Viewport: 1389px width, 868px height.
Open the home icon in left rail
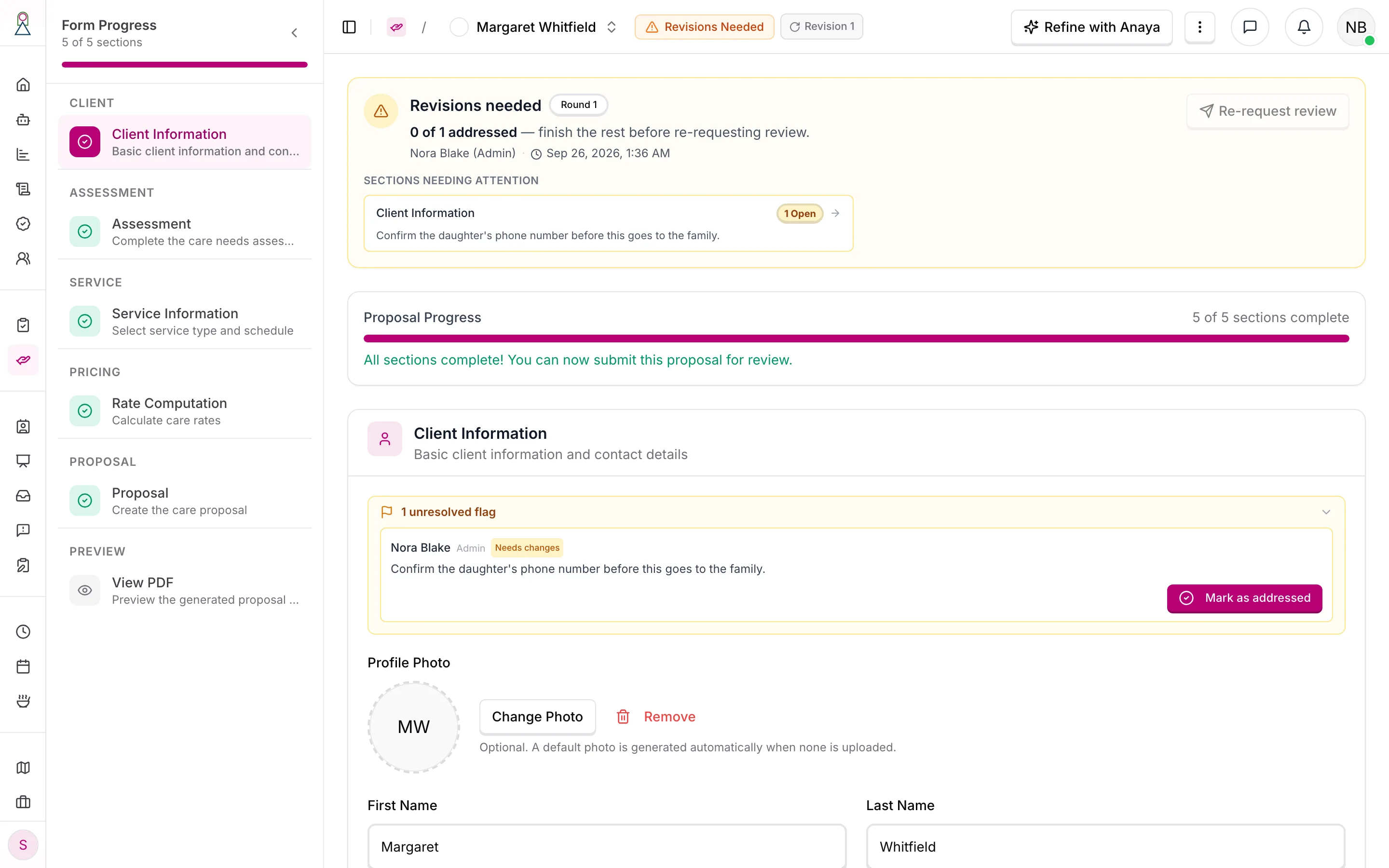(23, 85)
